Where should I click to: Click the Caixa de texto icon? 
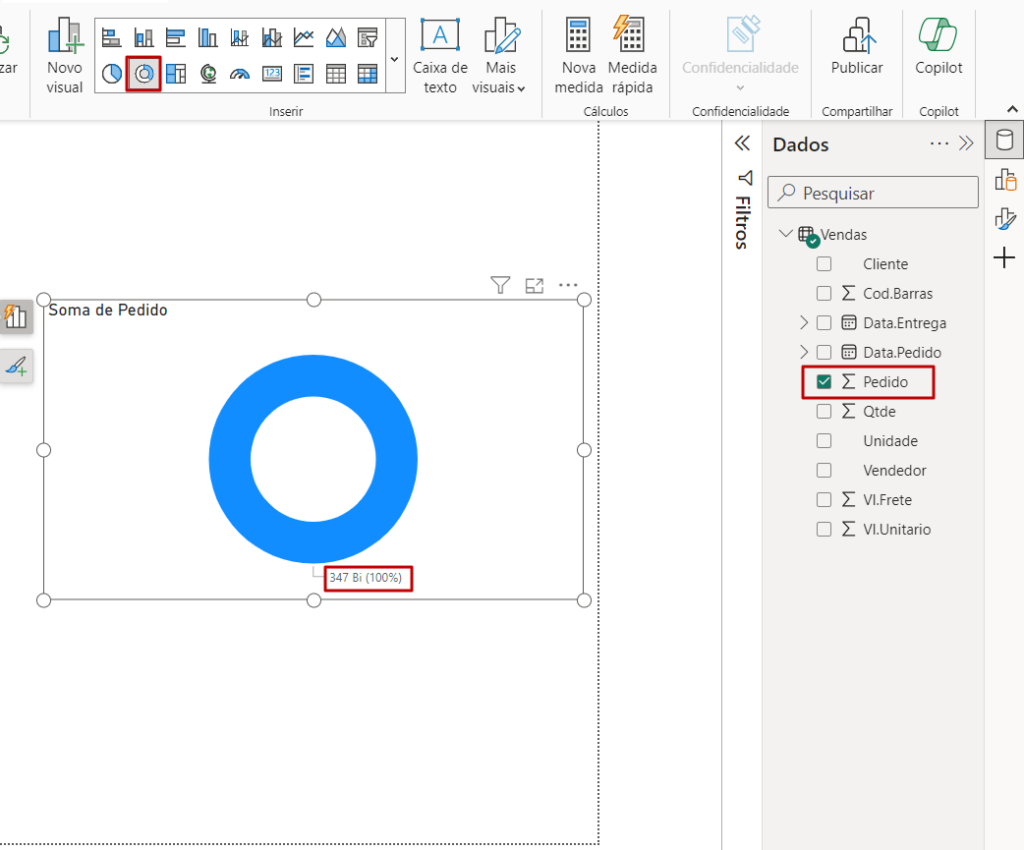(x=440, y=36)
